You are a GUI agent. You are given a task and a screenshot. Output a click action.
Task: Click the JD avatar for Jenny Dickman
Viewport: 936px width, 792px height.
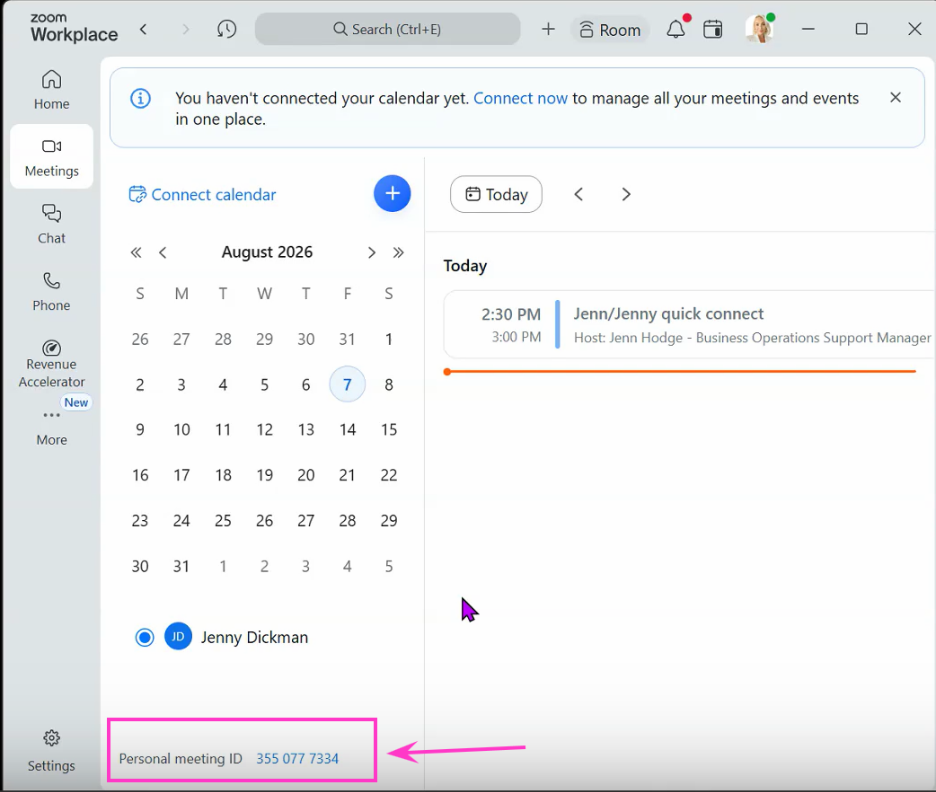(178, 637)
